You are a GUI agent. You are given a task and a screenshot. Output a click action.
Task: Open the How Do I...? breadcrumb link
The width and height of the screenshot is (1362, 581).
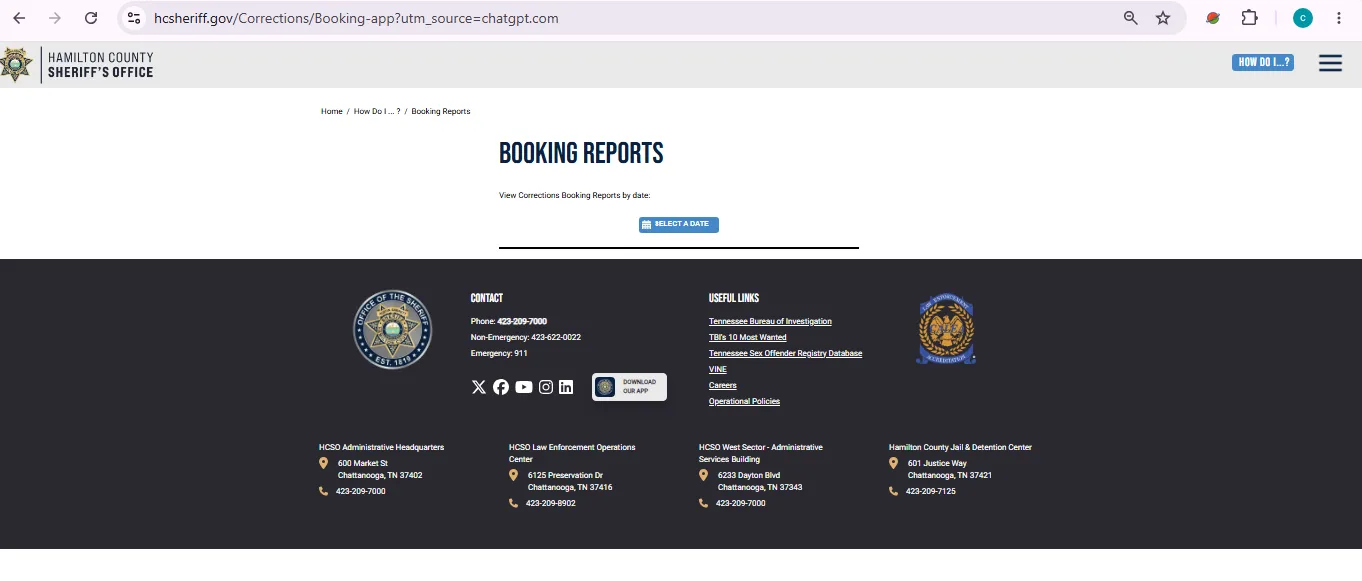[377, 112]
